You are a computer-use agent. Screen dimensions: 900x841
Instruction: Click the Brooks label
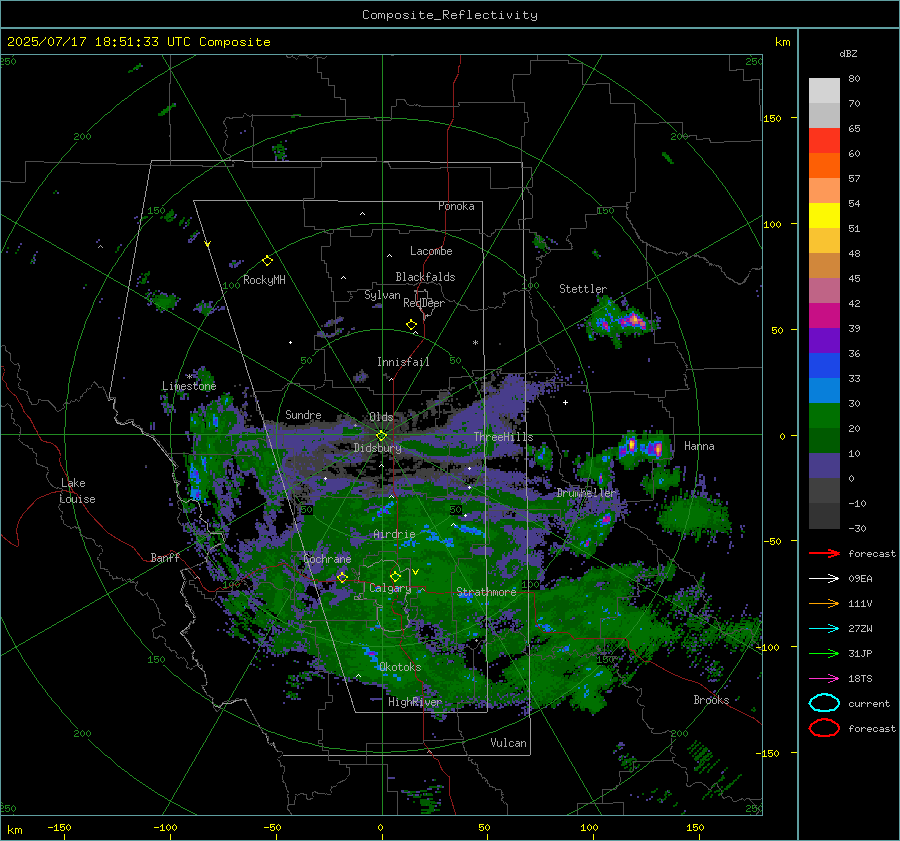coord(711,700)
